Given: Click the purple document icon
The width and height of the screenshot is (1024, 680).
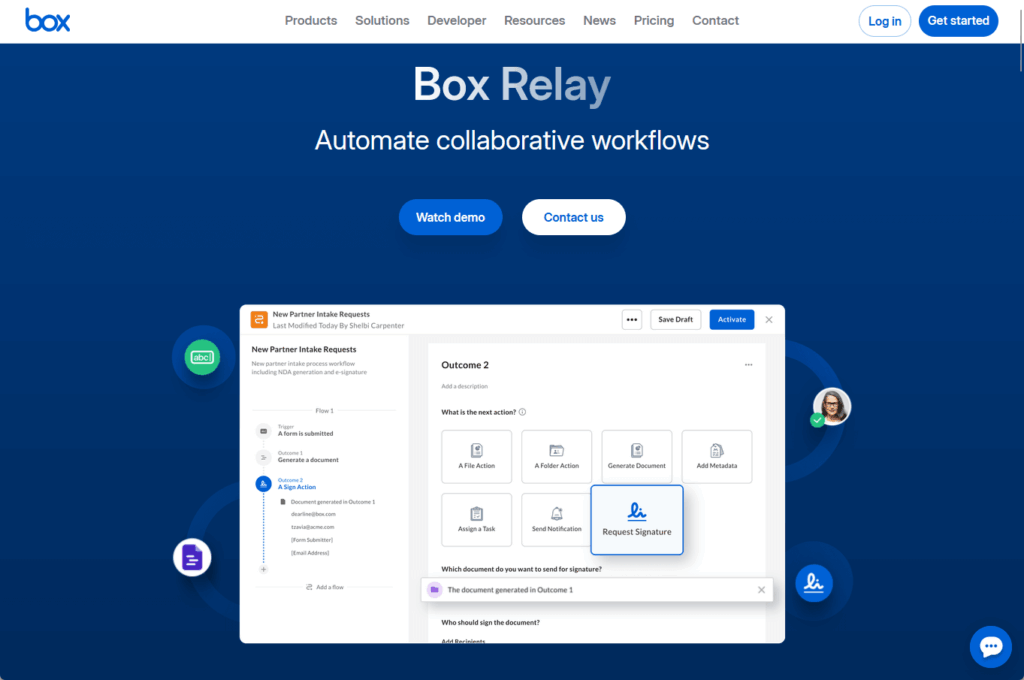Looking at the screenshot, I should point(192,558).
